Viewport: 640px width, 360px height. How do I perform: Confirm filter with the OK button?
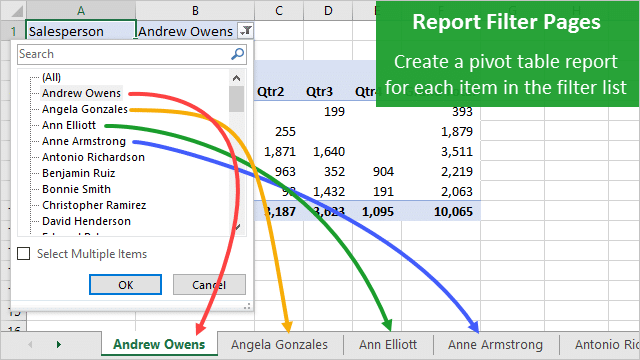point(125,284)
